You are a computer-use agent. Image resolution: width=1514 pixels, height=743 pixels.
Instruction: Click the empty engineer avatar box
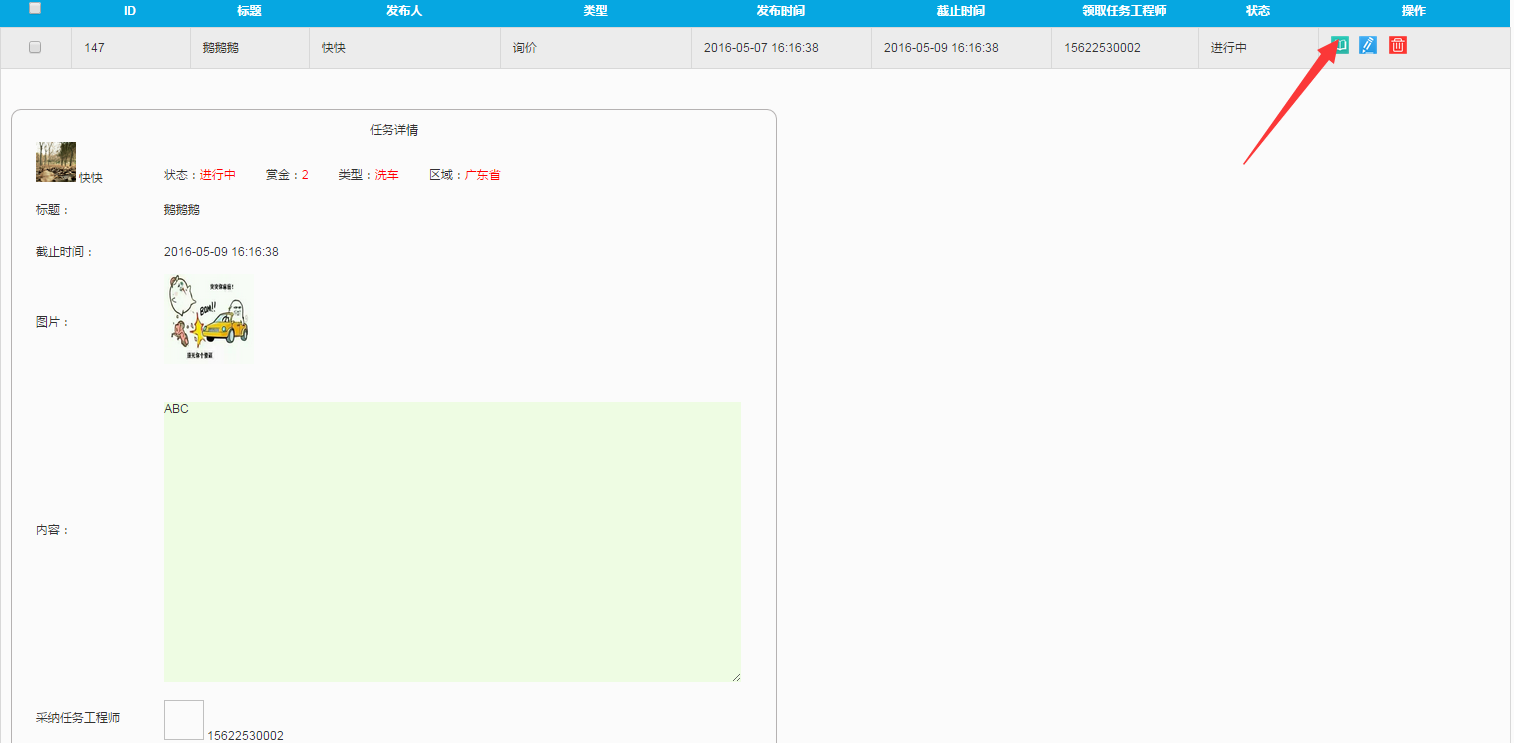184,720
